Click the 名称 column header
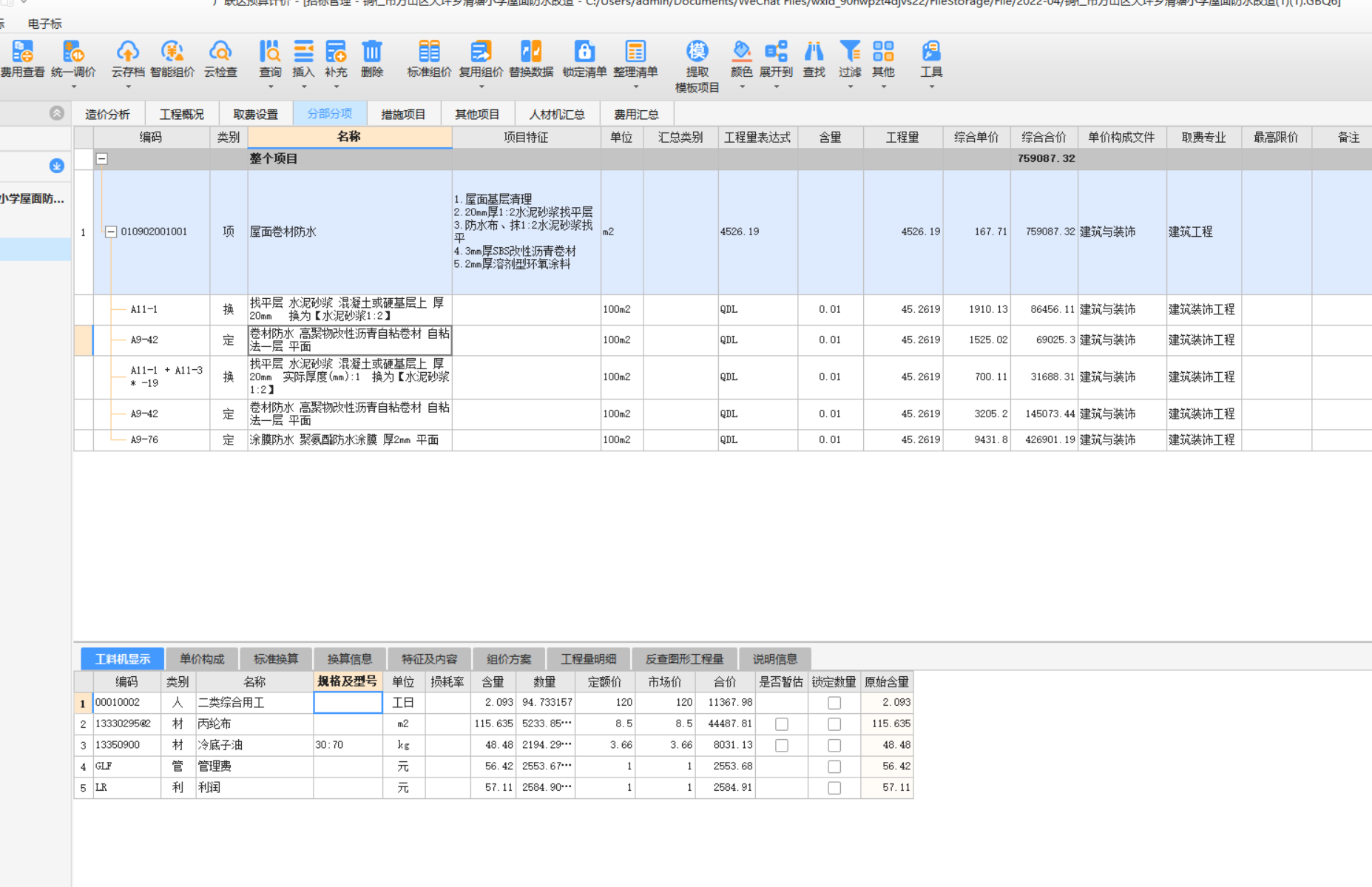The height and width of the screenshot is (887, 1372). tap(349, 137)
